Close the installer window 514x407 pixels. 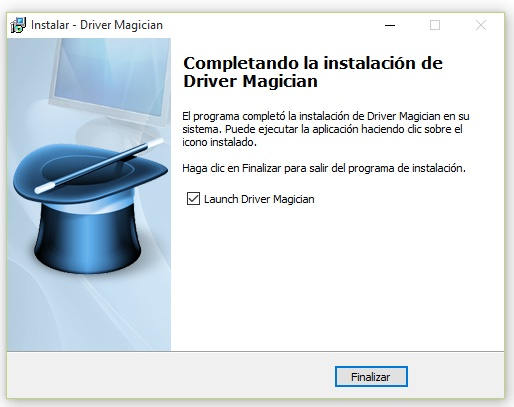(481, 25)
